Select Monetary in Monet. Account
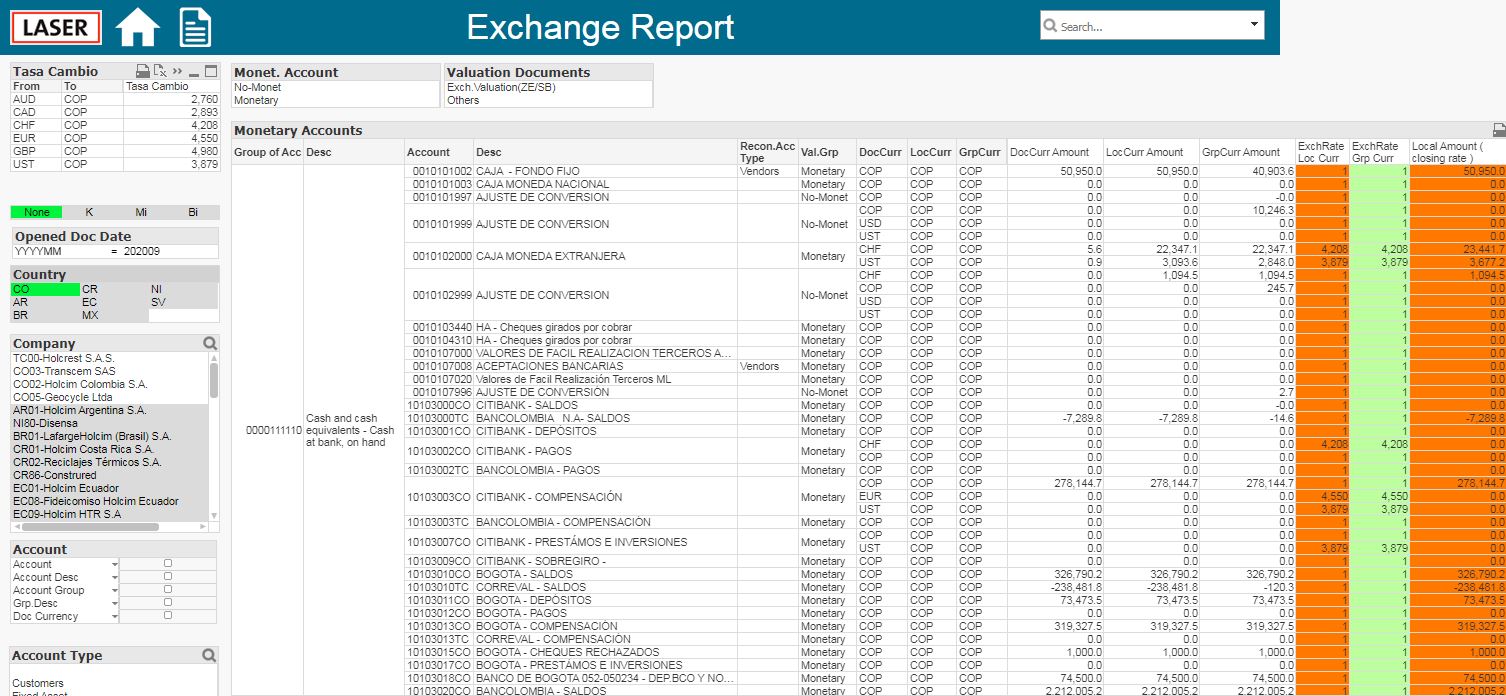The height and width of the screenshot is (696, 1506). (x=336, y=100)
